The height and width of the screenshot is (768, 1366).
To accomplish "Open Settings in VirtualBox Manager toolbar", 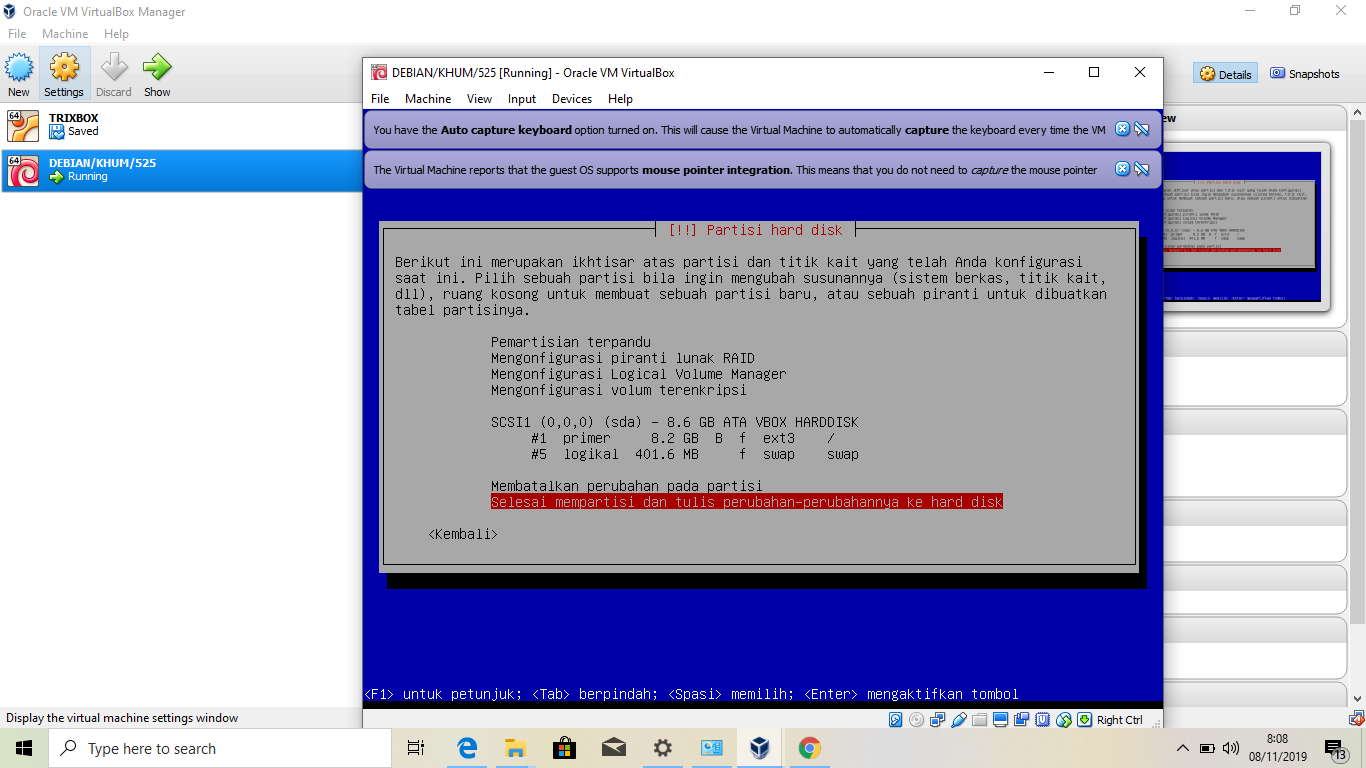I will pyautogui.click(x=64, y=75).
